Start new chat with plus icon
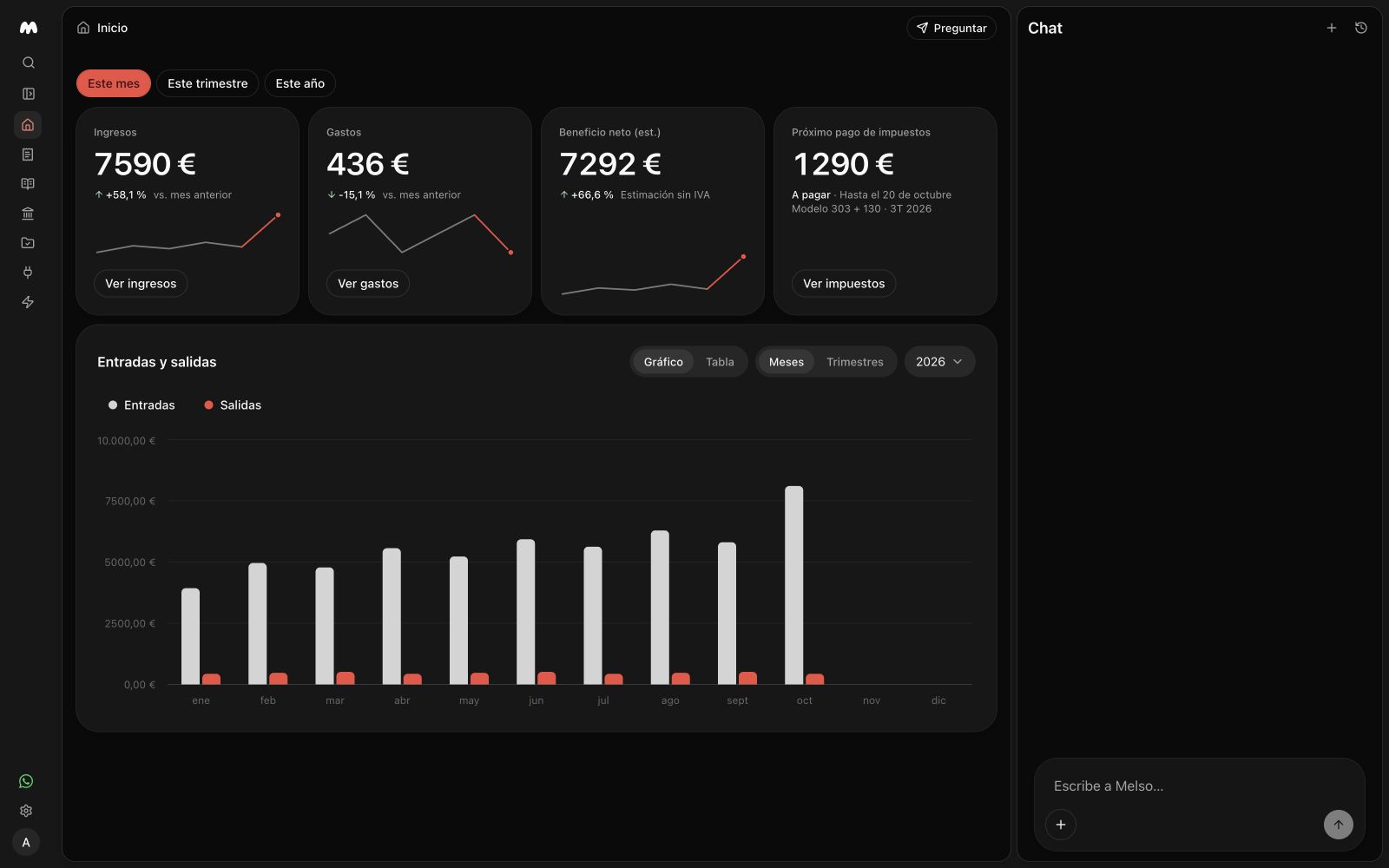Viewport: 1389px width, 868px height. (x=1332, y=28)
